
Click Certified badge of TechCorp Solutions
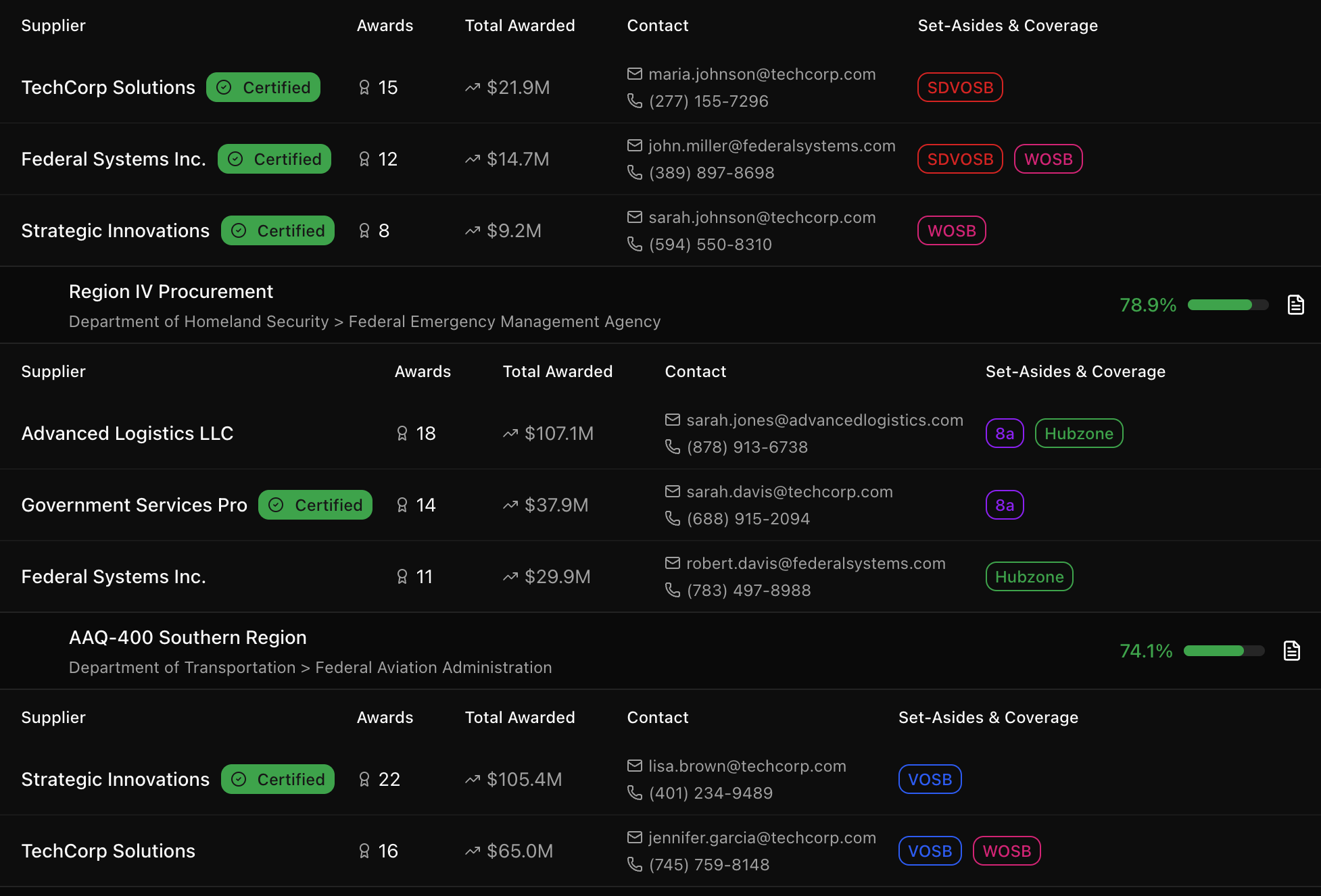pos(263,87)
